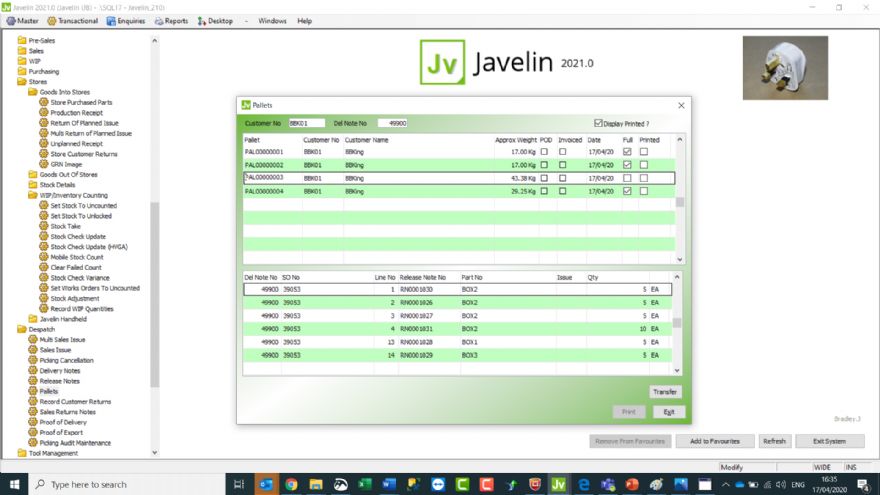Image resolution: width=880 pixels, height=495 pixels.
Task: Select the Pallets tree item
Action: click(x=49, y=391)
